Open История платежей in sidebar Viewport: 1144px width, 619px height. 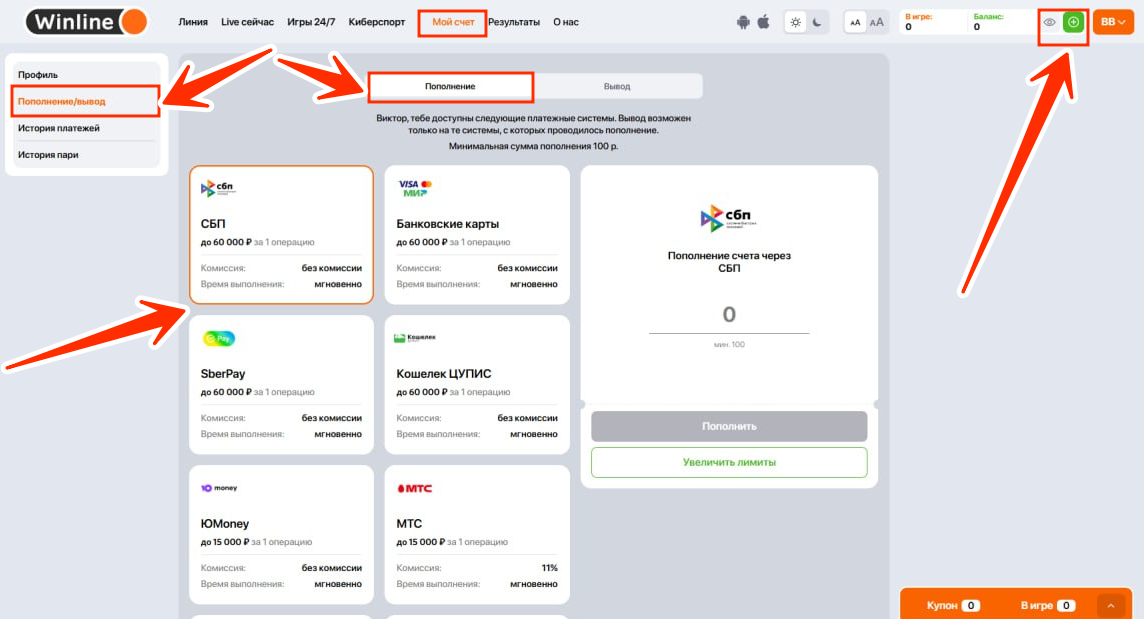(x=59, y=128)
